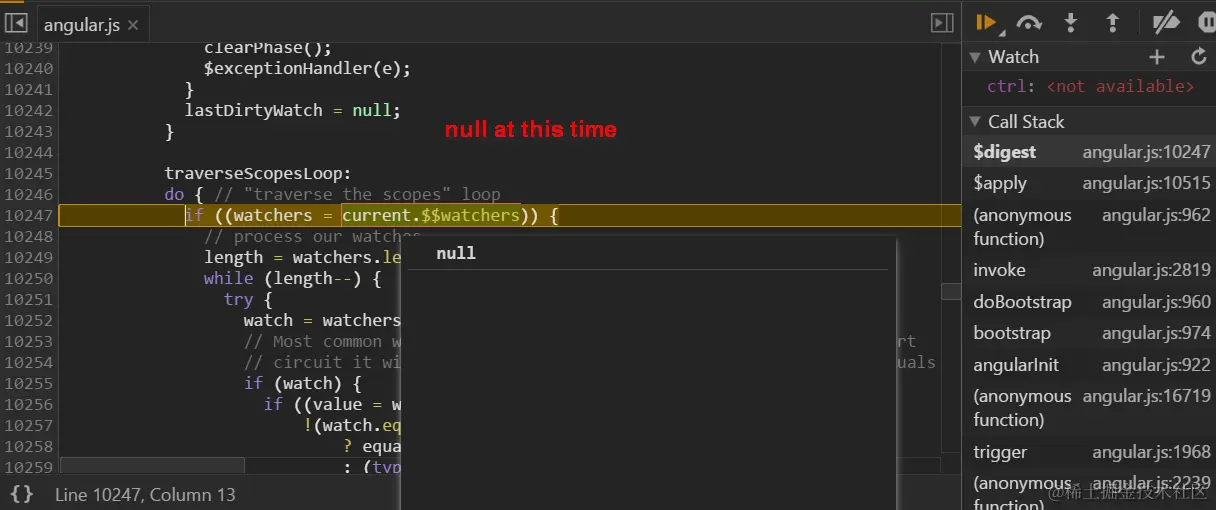1216x510 pixels.
Task: Click $exceptionHandler(e); code line
Action: (x=307, y=68)
